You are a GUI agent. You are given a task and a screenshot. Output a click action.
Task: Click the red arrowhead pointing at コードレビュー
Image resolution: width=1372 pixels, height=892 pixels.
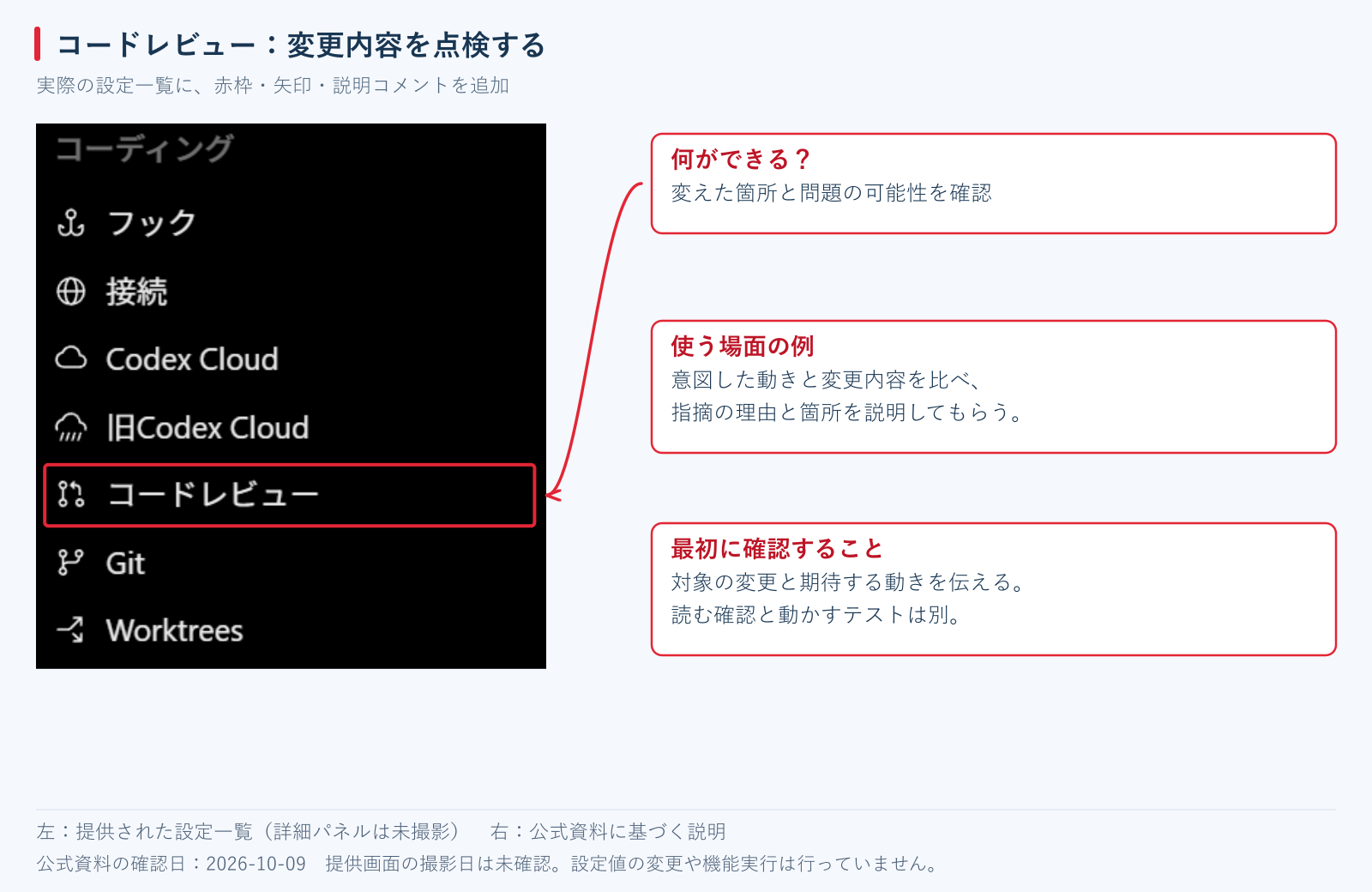(554, 495)
